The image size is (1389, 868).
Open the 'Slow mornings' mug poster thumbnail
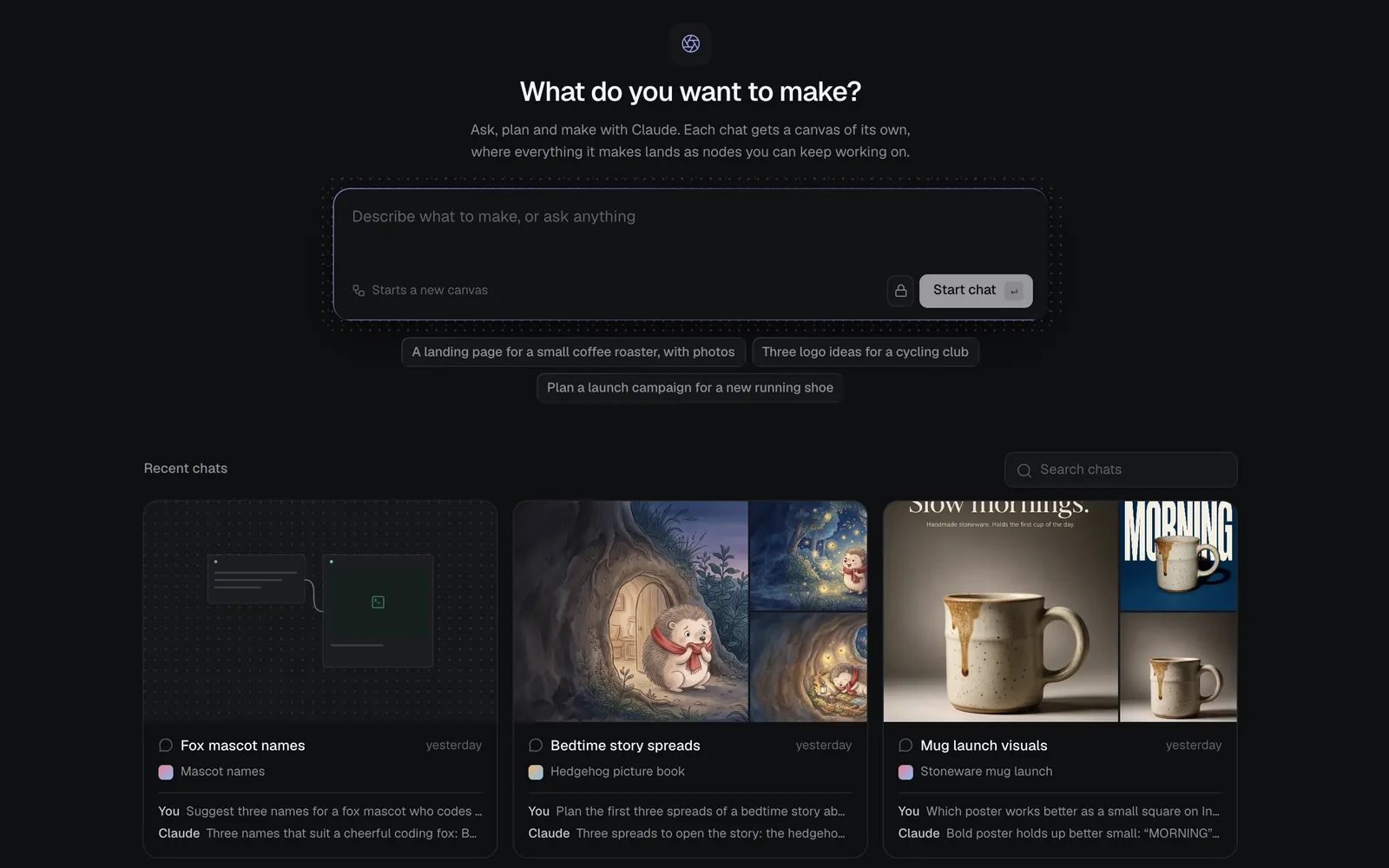1001,611
